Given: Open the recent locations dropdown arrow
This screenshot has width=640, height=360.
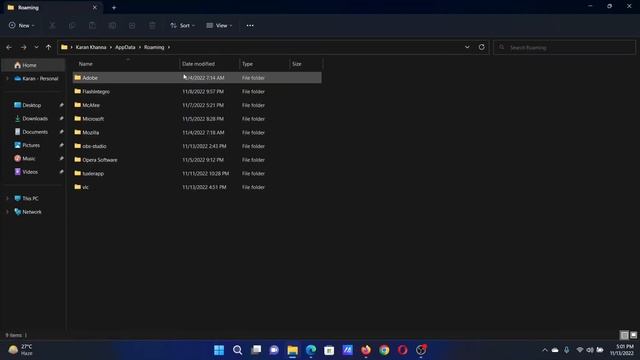Looking at the screenshot, I should (x=36, y=47).
